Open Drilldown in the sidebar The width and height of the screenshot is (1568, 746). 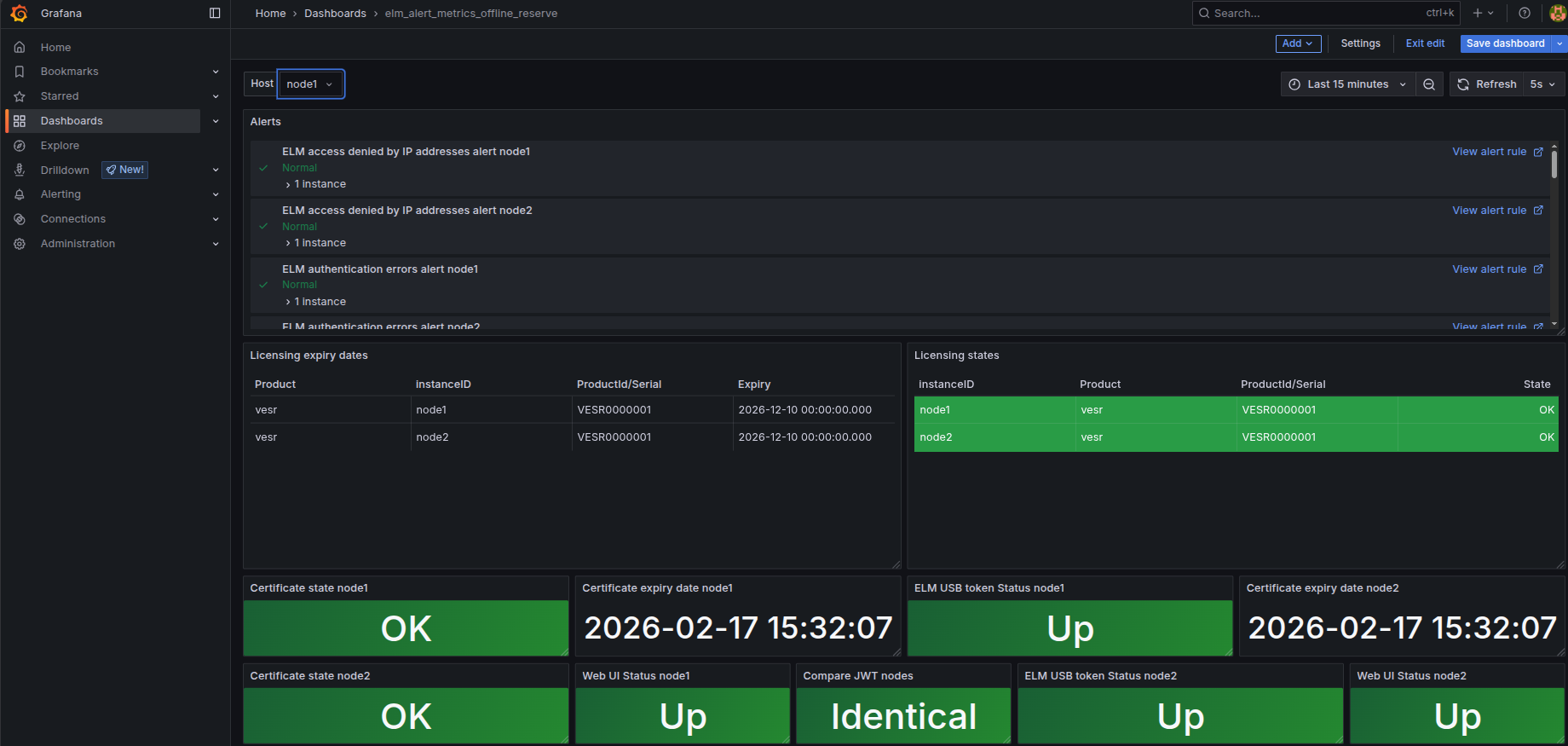click(x=65, y=171)
